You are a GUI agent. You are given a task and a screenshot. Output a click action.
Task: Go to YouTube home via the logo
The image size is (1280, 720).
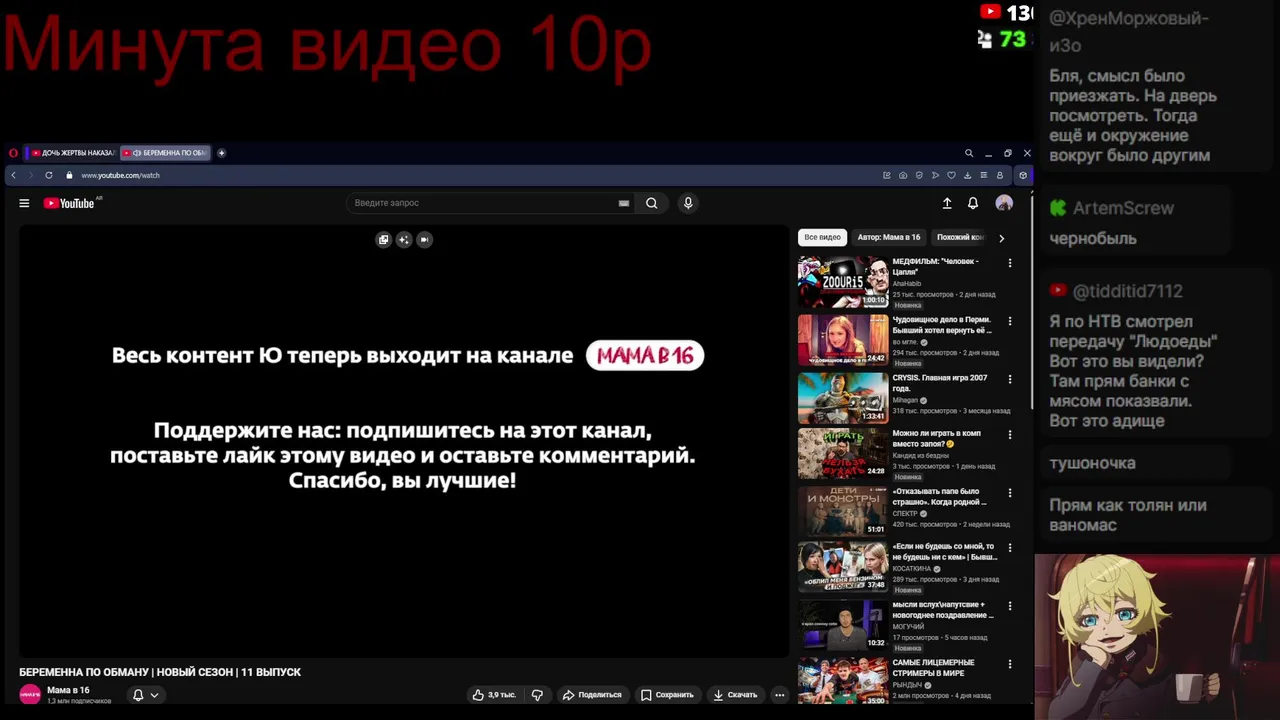pyautogui.click(x=69, y=203)
